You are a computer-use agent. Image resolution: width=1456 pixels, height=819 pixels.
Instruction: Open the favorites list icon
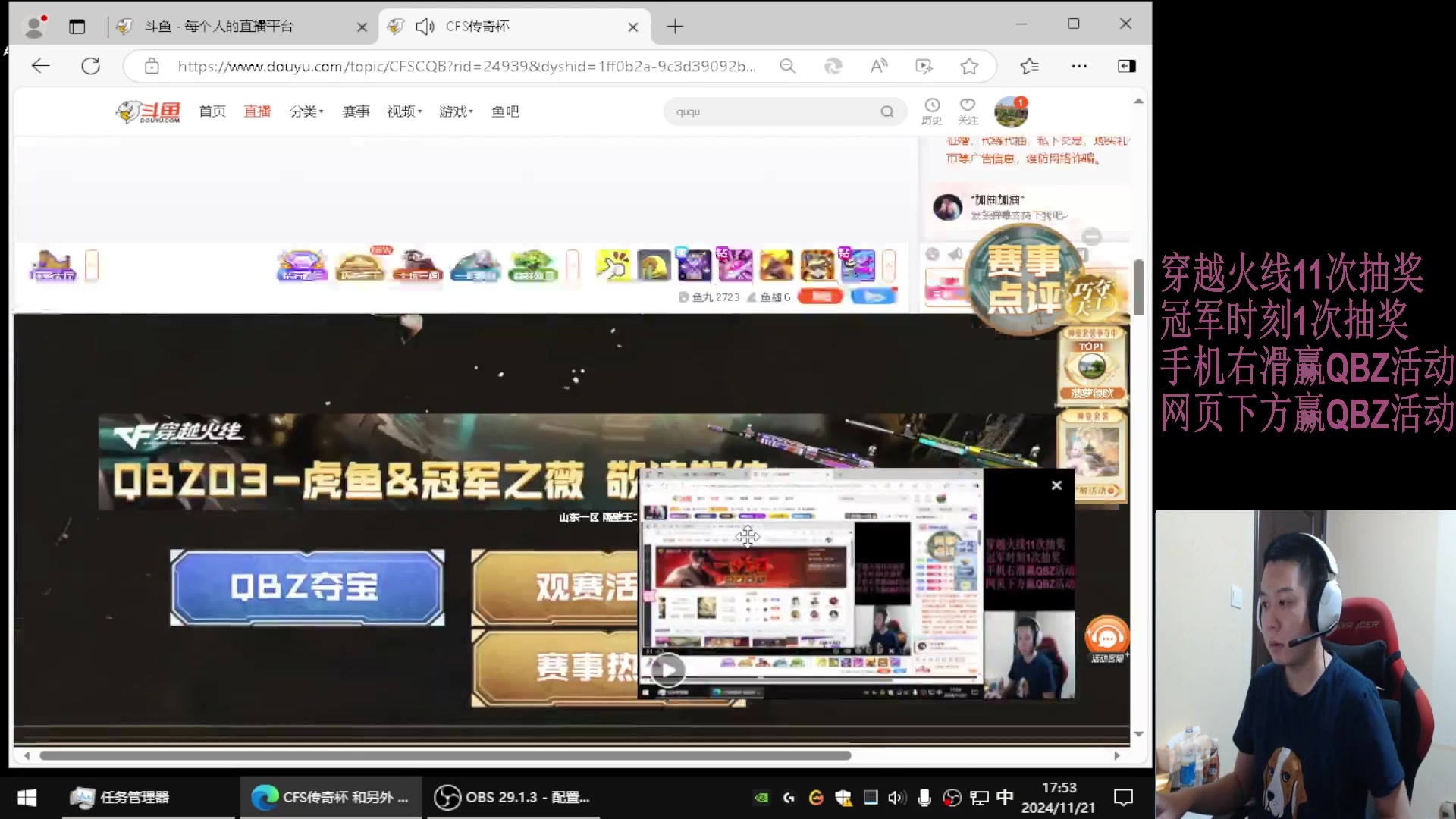(x=1029, y=66)
